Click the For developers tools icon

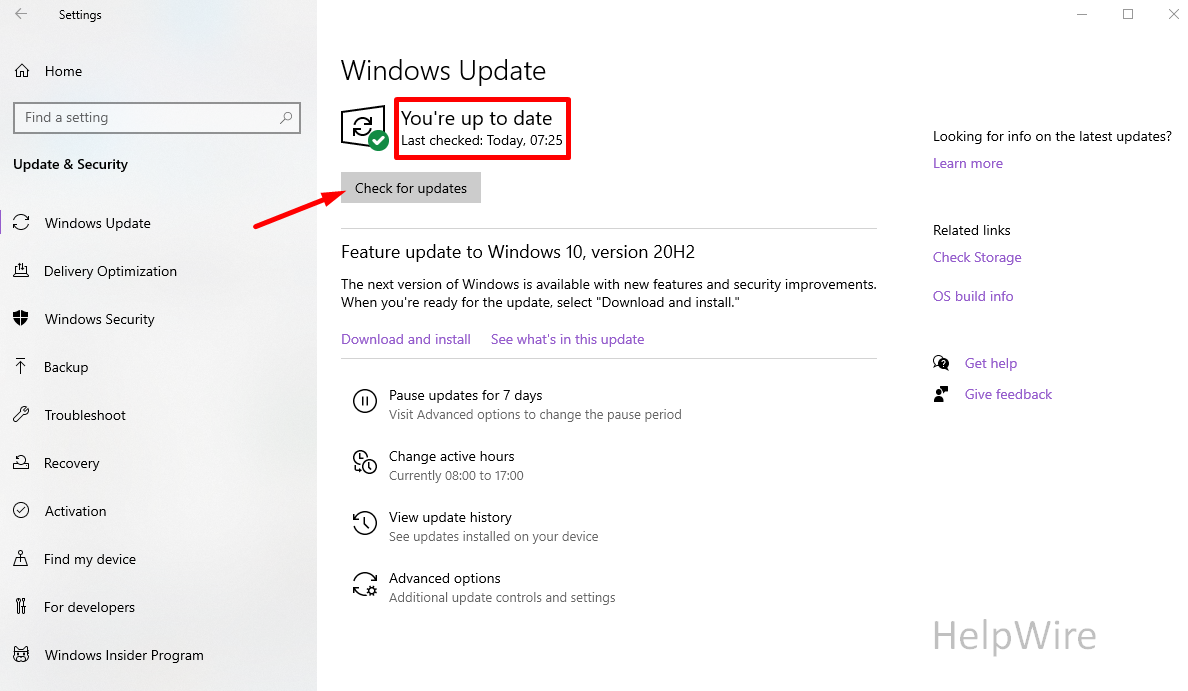click(21, 606)
